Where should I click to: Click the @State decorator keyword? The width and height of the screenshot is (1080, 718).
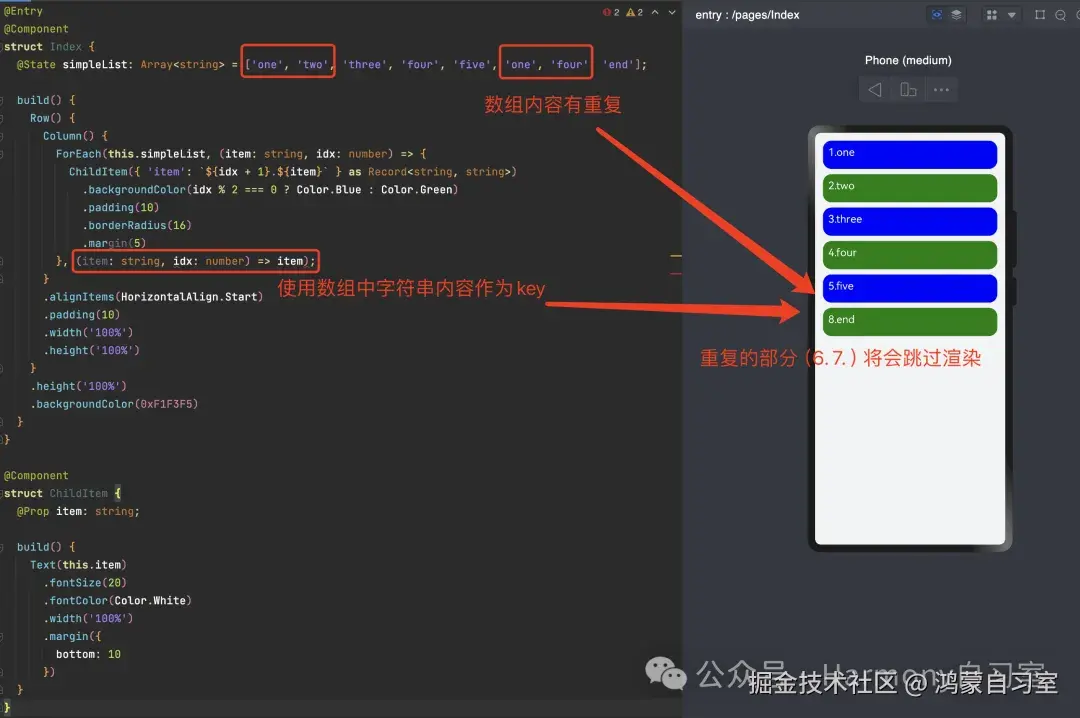[x=37, y=65]
